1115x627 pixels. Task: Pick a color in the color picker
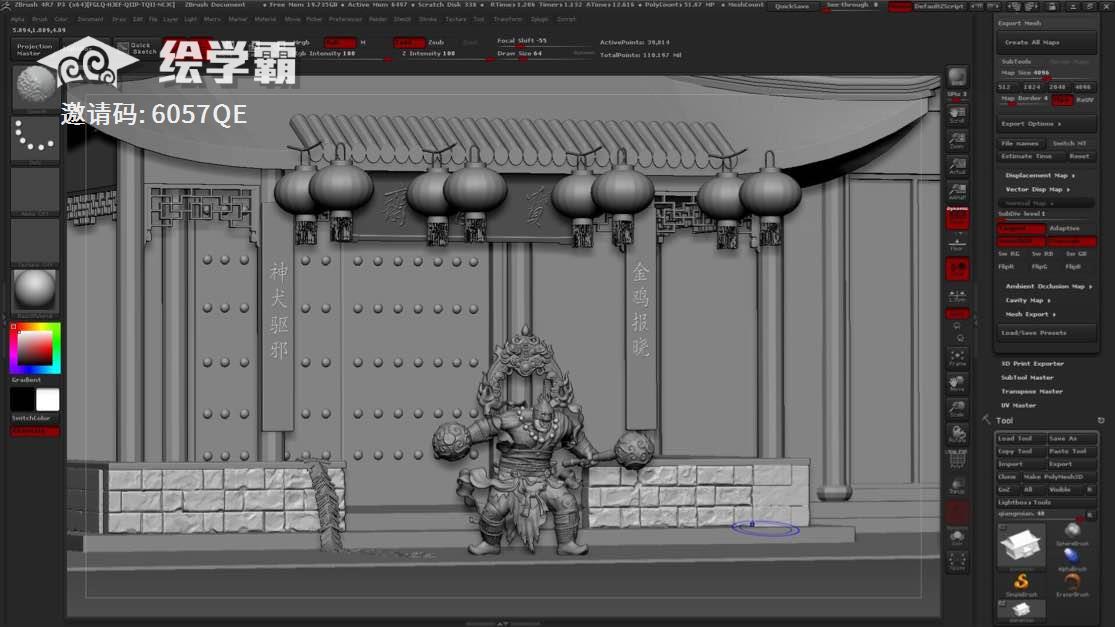[x=35, y=348]
